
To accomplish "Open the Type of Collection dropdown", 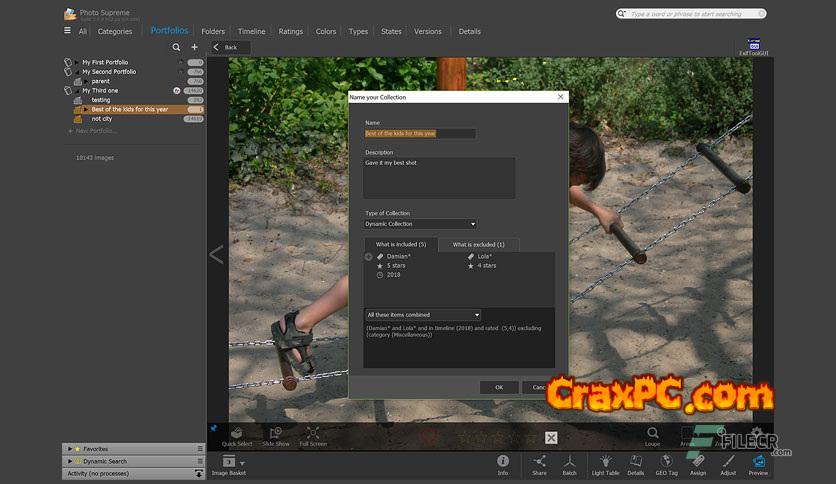I will (x=420, y=224).
